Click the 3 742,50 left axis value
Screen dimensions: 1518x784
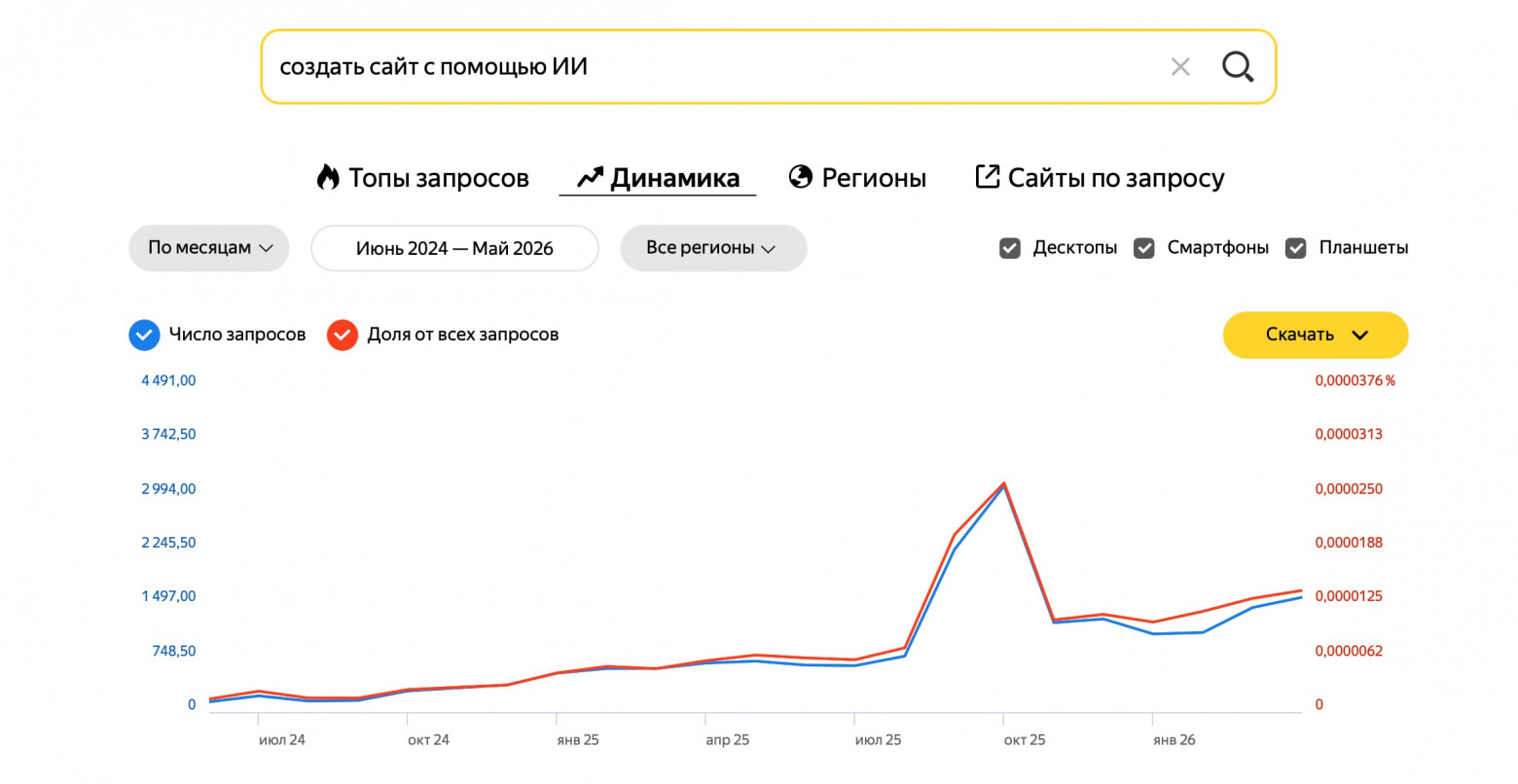click(x=168, y=434)
